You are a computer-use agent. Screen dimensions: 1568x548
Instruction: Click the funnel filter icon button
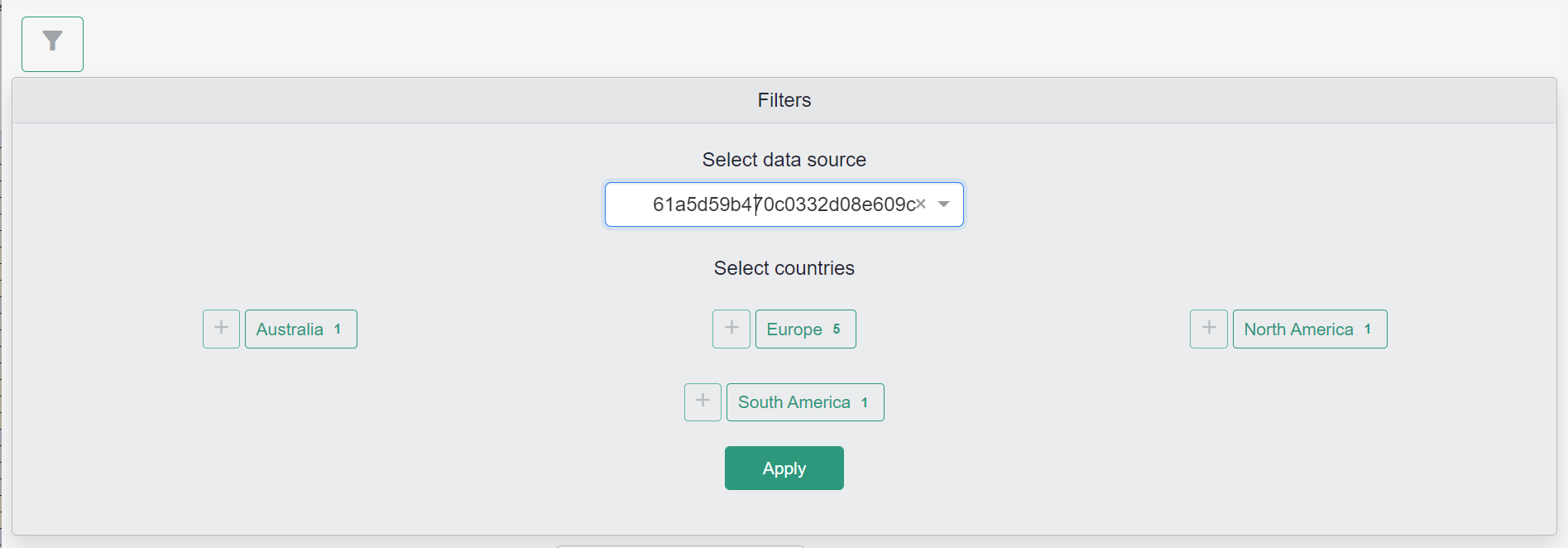pyautogui.click(x=52, y=44)
